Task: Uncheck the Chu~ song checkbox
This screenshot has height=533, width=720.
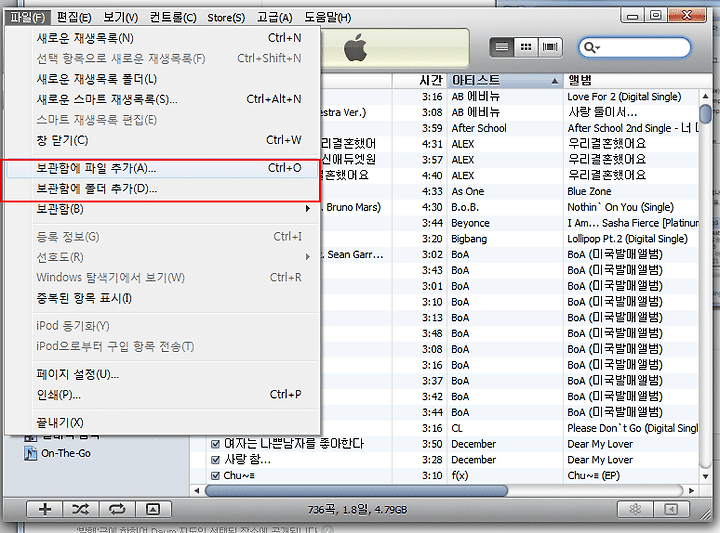Action: 215,476
